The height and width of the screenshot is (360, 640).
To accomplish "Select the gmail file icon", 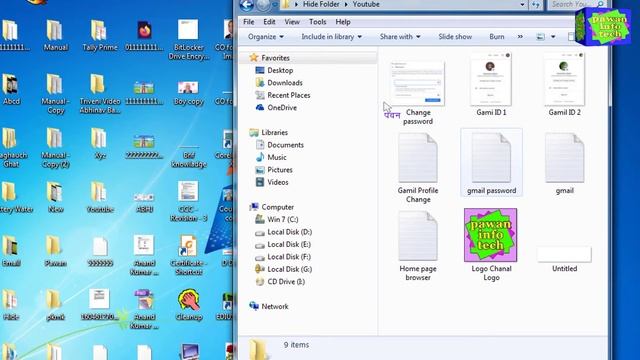I will 564,158.
